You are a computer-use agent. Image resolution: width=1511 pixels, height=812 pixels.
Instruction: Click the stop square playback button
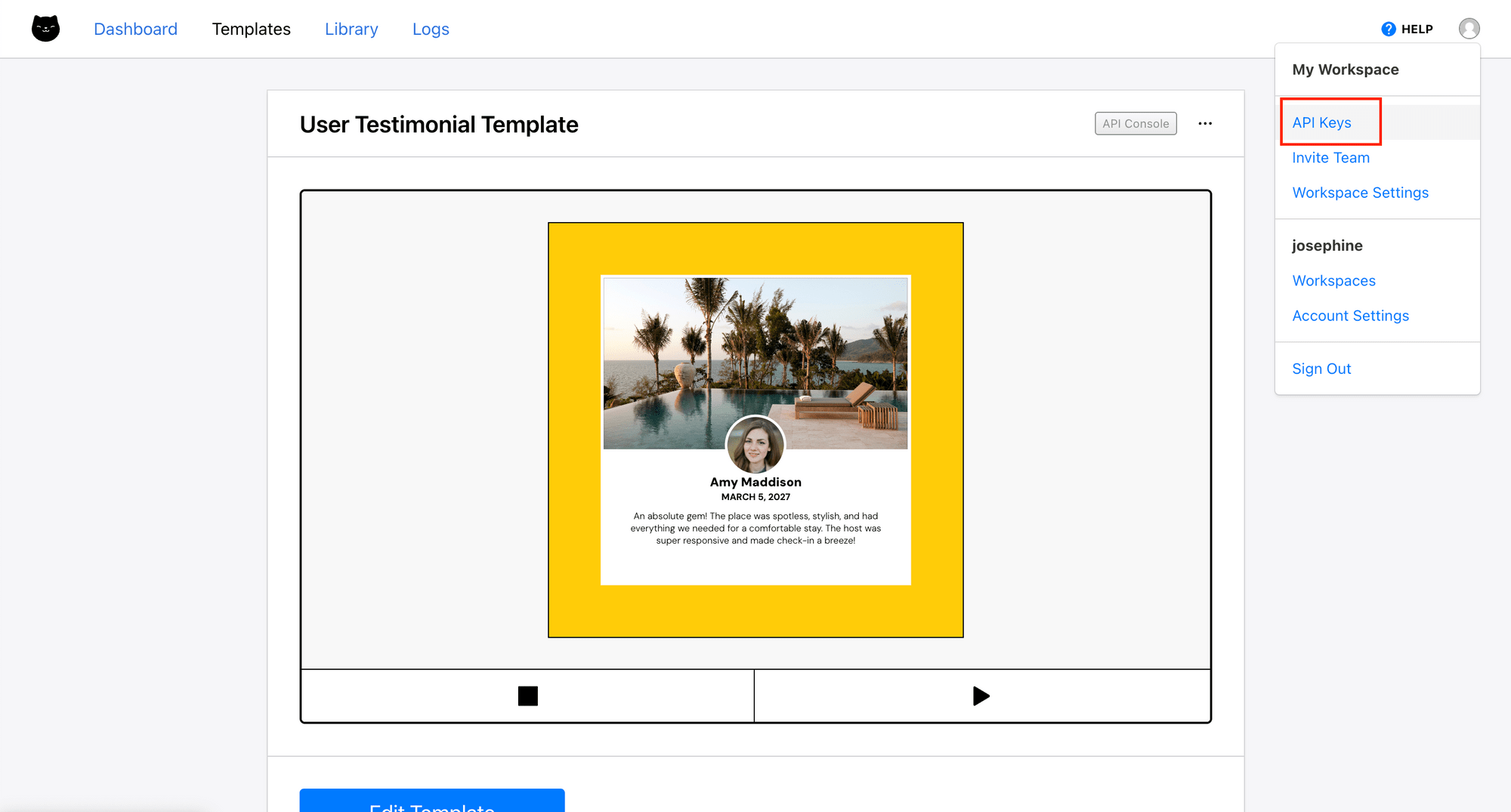pos(527,696)
